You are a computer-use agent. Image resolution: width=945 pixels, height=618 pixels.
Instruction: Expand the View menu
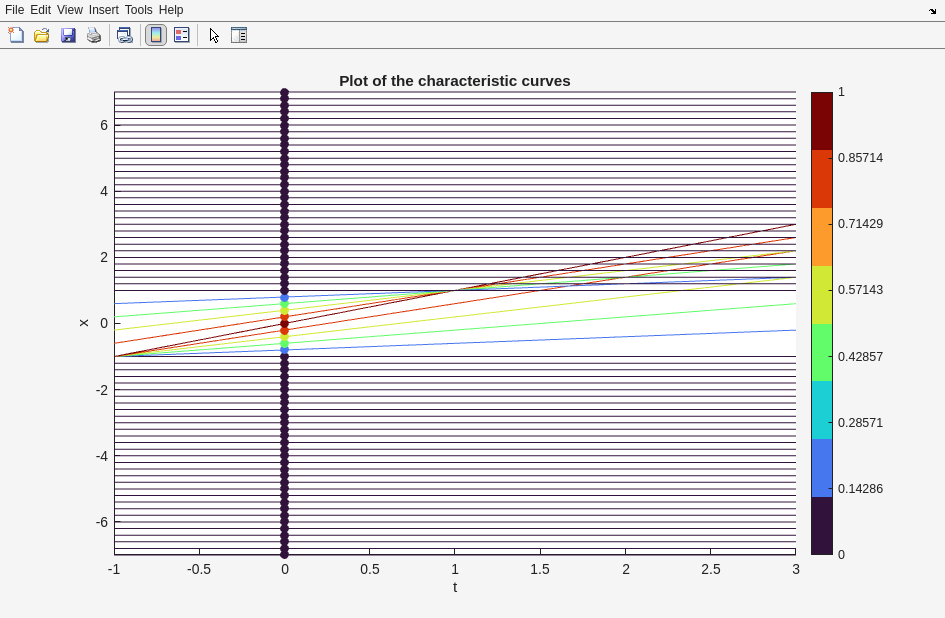70,10
